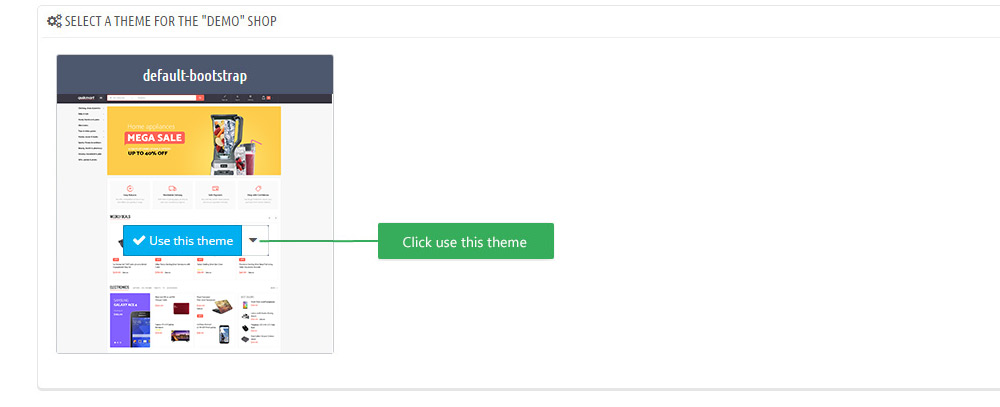Screen dimensions: 1000x407
Task: Click the orange search button in the preview
Action: pyautogui.click(x=200, y=98)
